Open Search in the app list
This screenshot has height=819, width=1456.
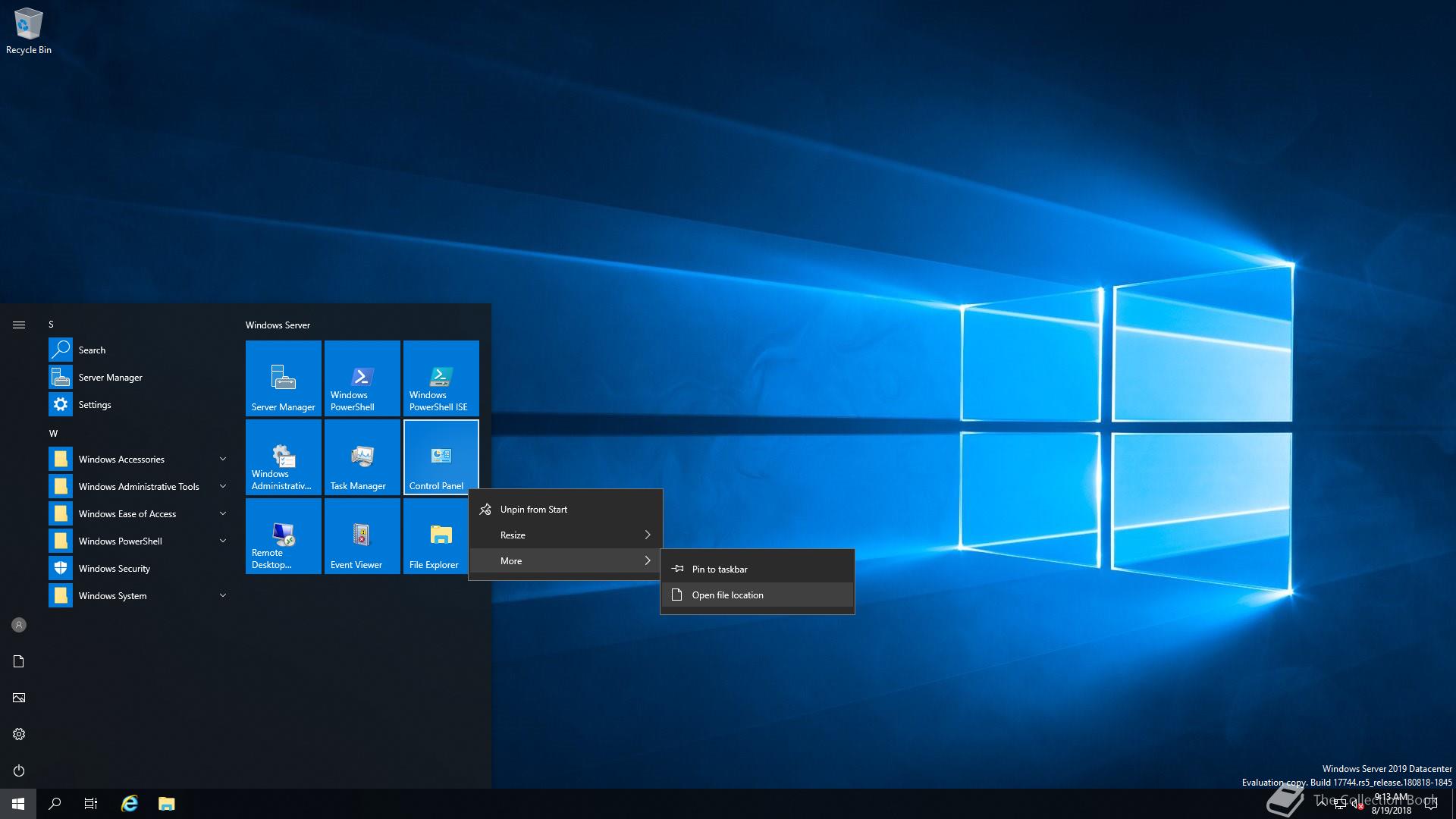pyautogui.click(x=140, y=350)
